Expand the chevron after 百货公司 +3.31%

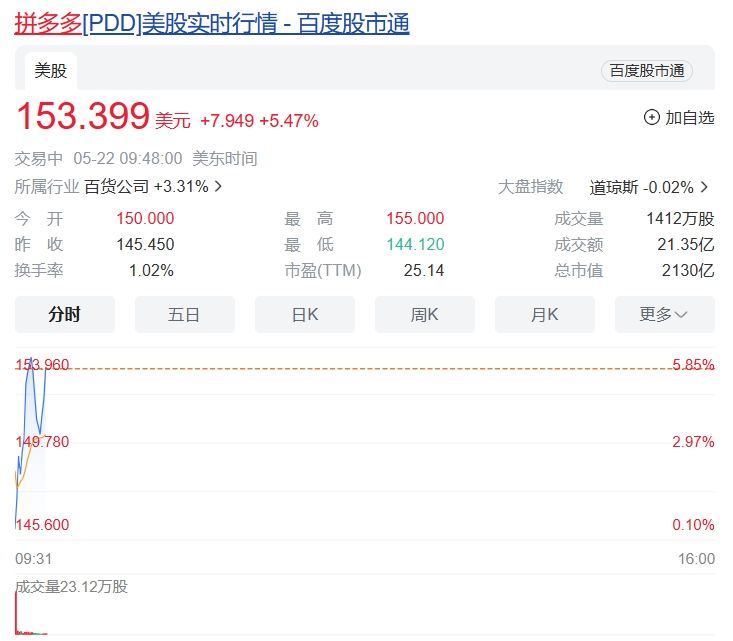pyautogui.click(x=218, y=187)
